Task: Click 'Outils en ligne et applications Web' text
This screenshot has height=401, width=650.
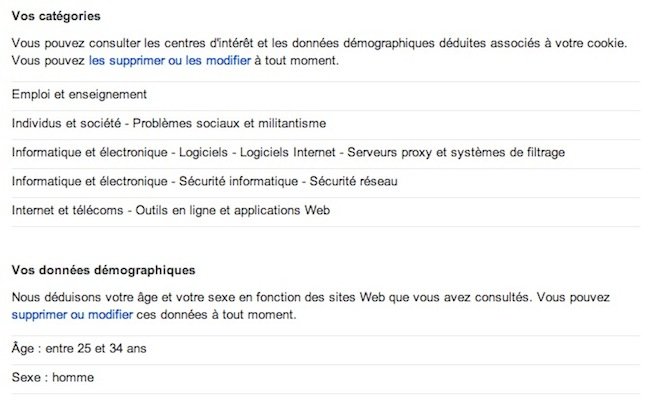Action: click(x=233, y=211)
